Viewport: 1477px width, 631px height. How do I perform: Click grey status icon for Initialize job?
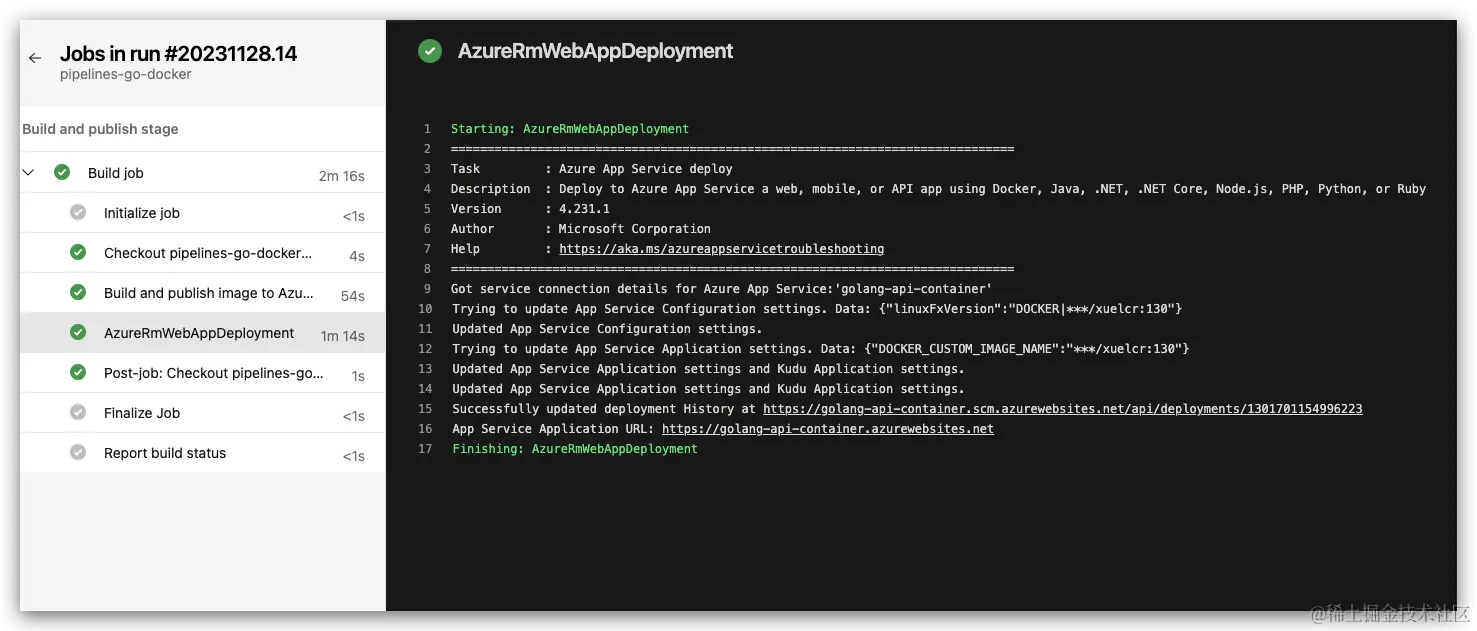pos(78,212)
